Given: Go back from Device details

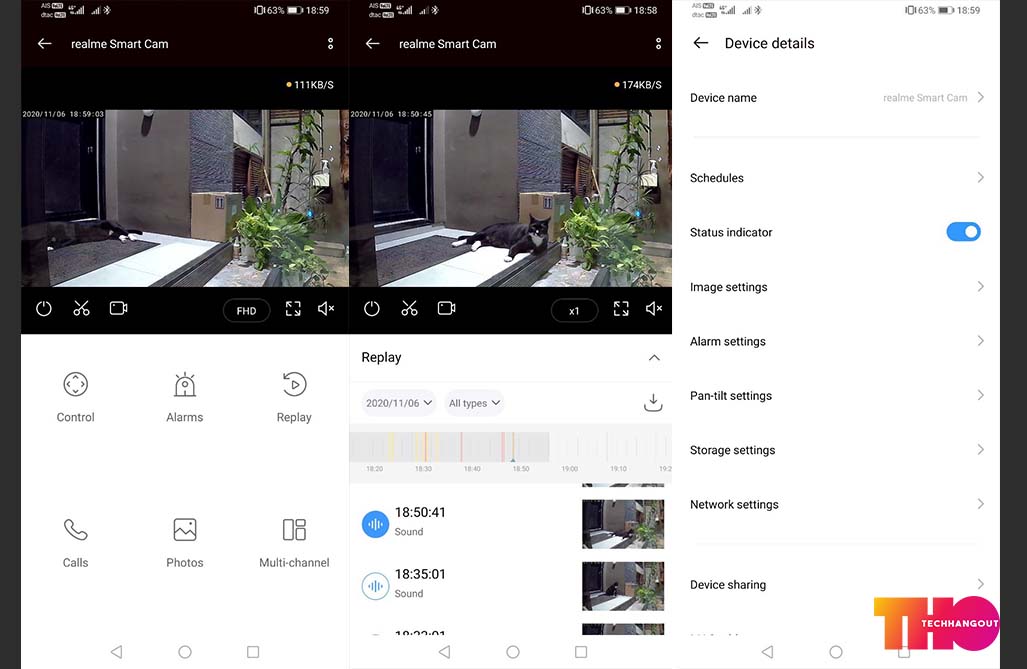Looking at the screenshot, I should [x=701, y=43].
